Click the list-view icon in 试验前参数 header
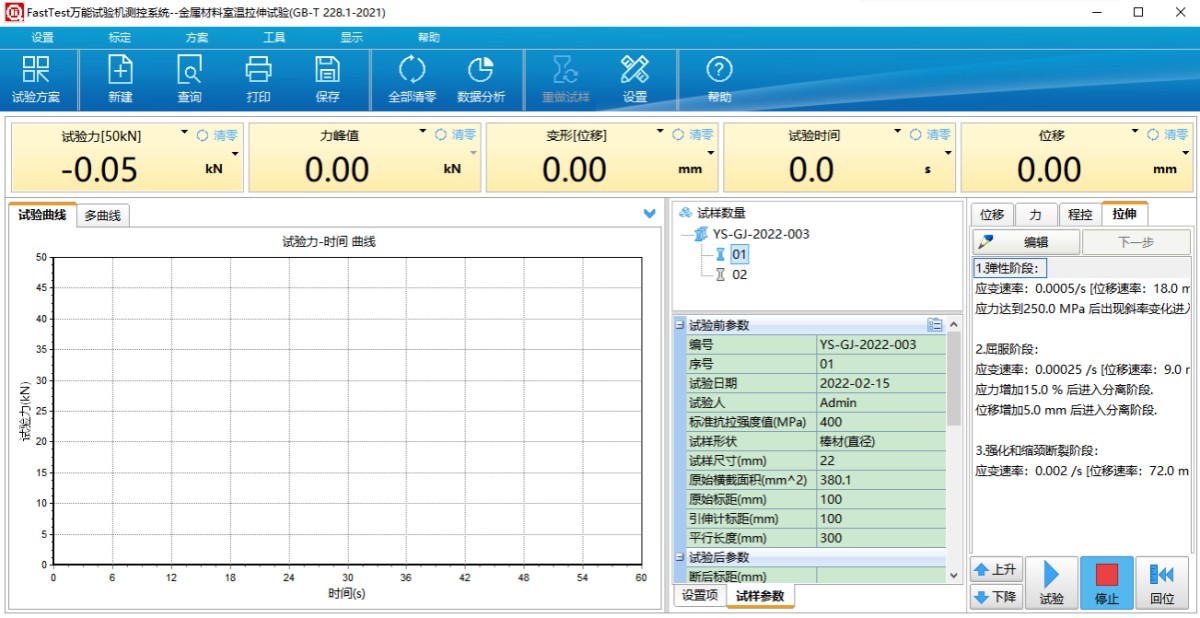 [935, 325]
